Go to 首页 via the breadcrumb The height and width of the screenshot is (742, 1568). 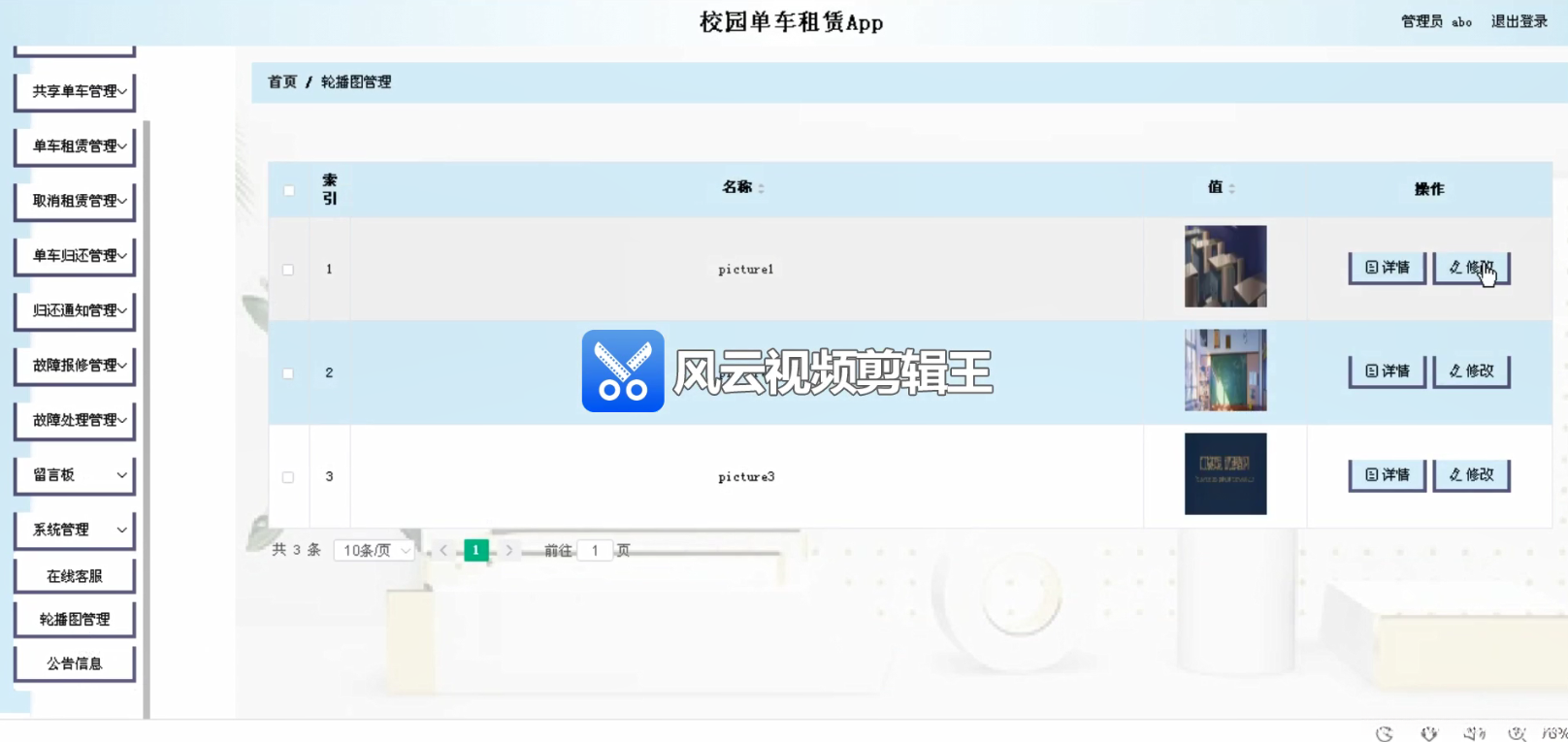(x=282, y=82)
